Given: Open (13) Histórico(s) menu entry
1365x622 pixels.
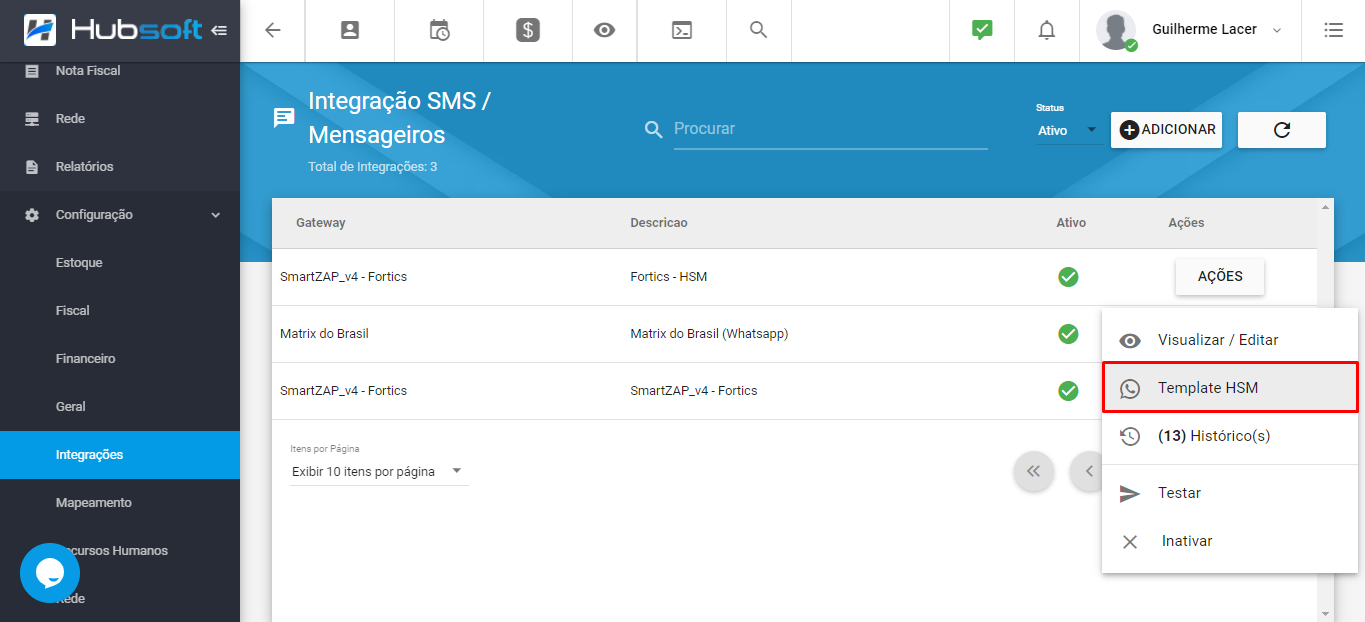Looking at the screenshot, I should pyautogui.click(x=1230, y=436).
